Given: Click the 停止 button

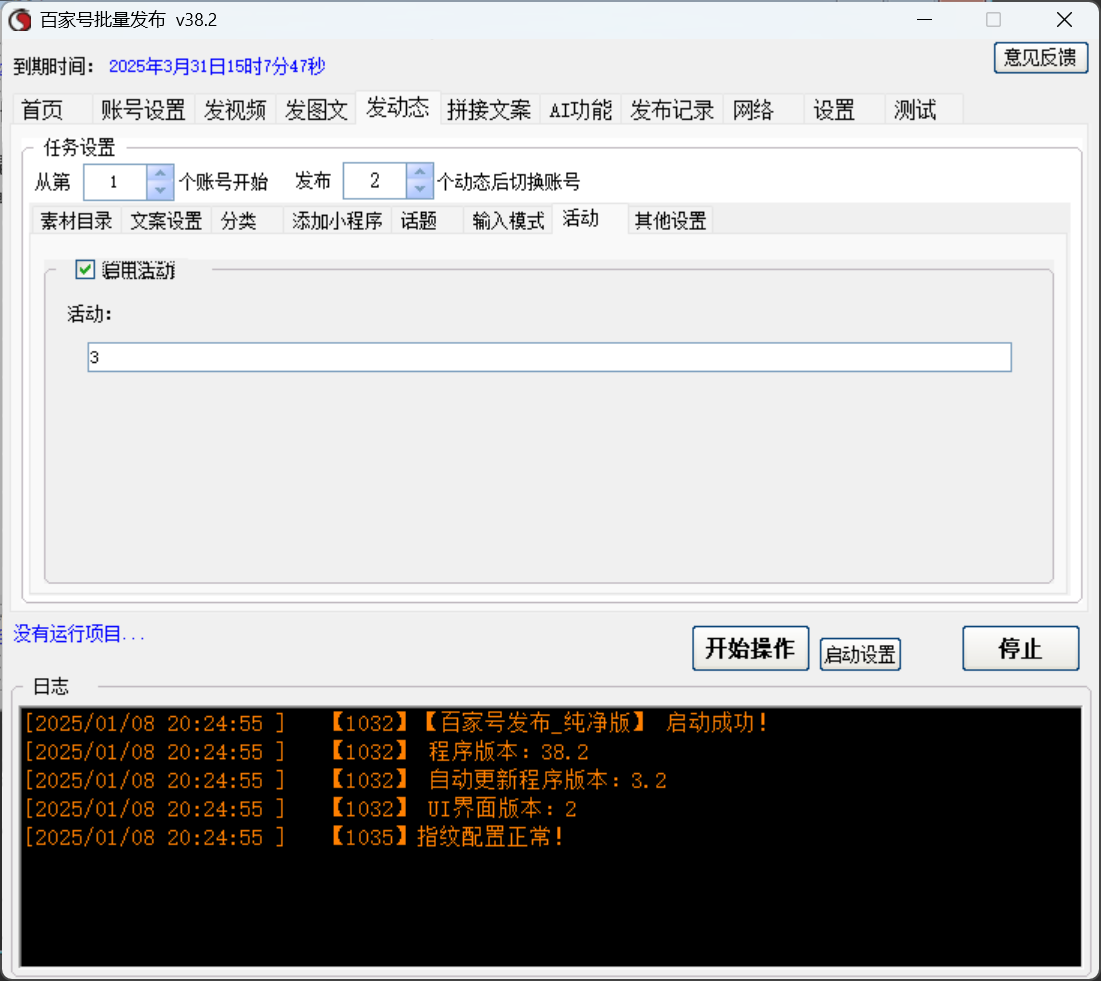Looking at the screenshot, I should click(1020, 648).
